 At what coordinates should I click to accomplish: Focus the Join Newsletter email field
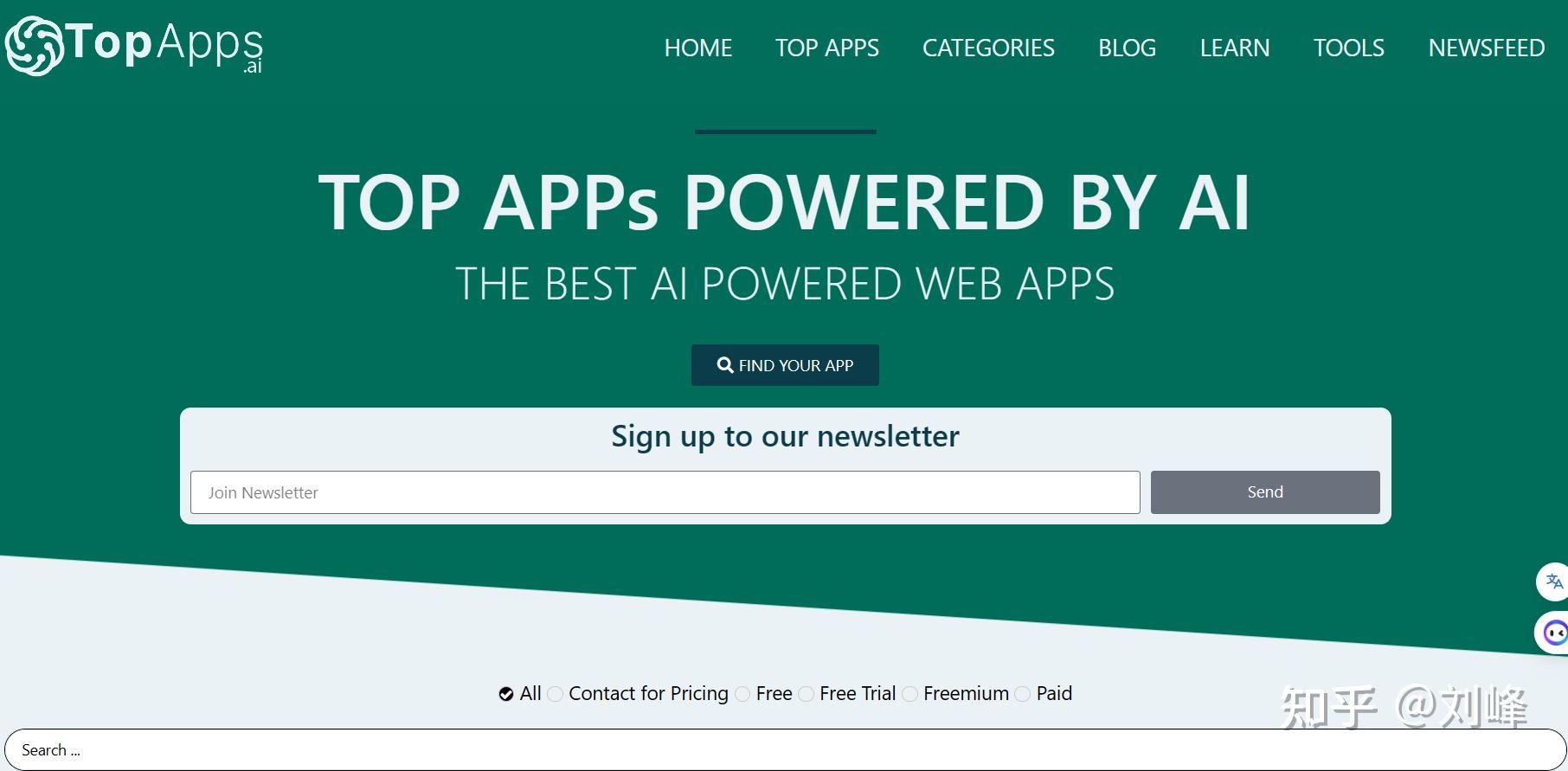665,492
